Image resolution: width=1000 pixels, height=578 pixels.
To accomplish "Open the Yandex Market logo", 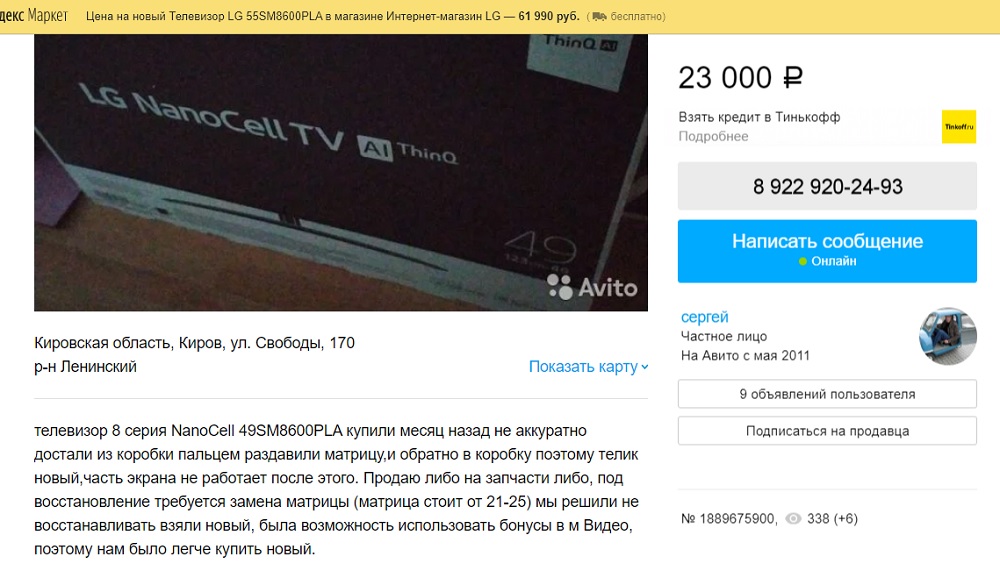I will 34,16.
